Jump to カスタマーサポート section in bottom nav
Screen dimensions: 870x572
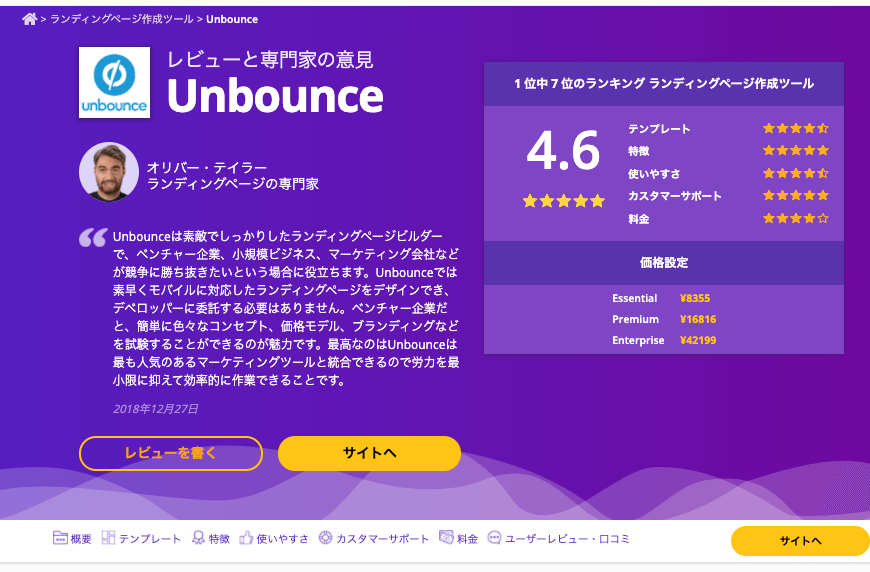coord(382,539)
